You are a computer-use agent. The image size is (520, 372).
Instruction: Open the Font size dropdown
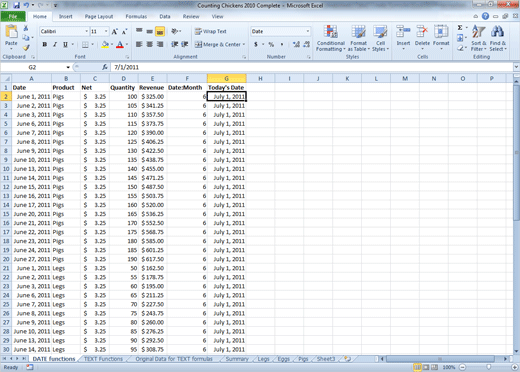[x=106, y=31]
